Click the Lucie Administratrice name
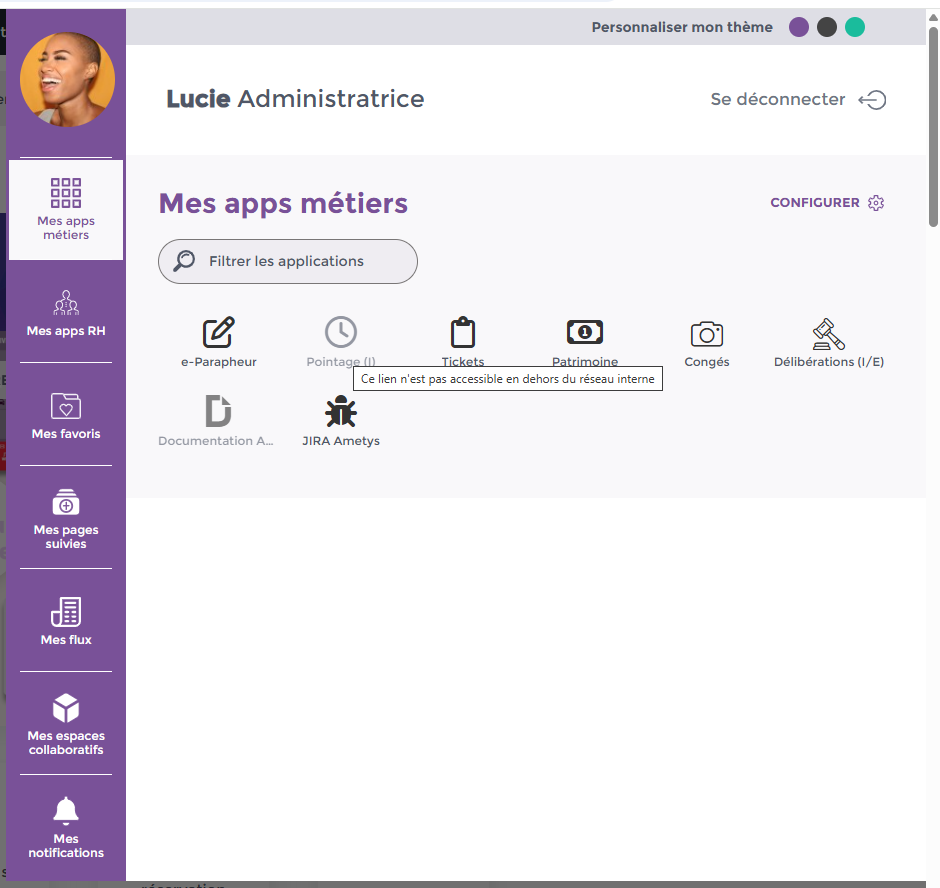The height and width of the screenshot is (888, 940). pyautogui.click(x=295, y=99)
